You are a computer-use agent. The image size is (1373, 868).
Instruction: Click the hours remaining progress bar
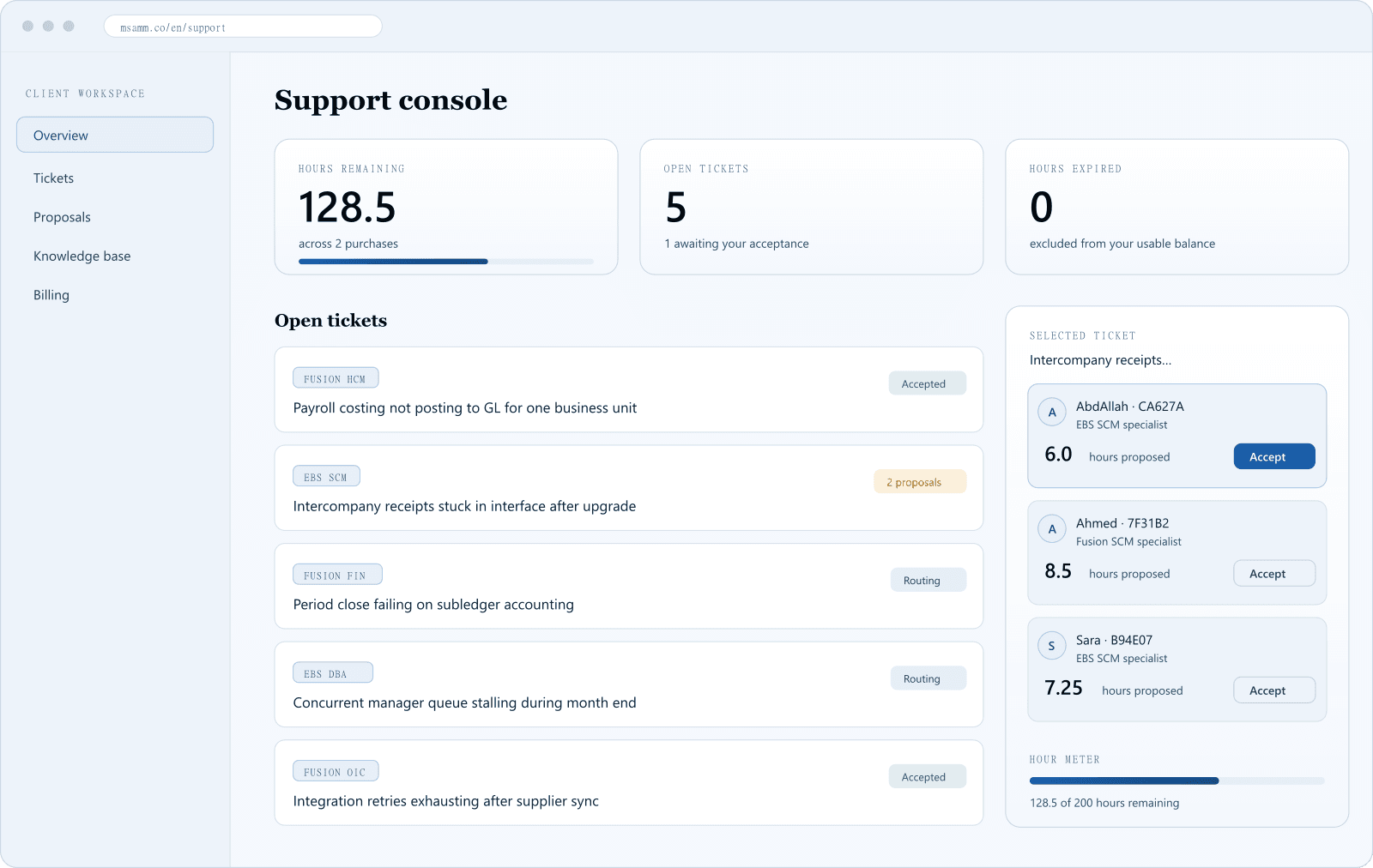point(446,262)
